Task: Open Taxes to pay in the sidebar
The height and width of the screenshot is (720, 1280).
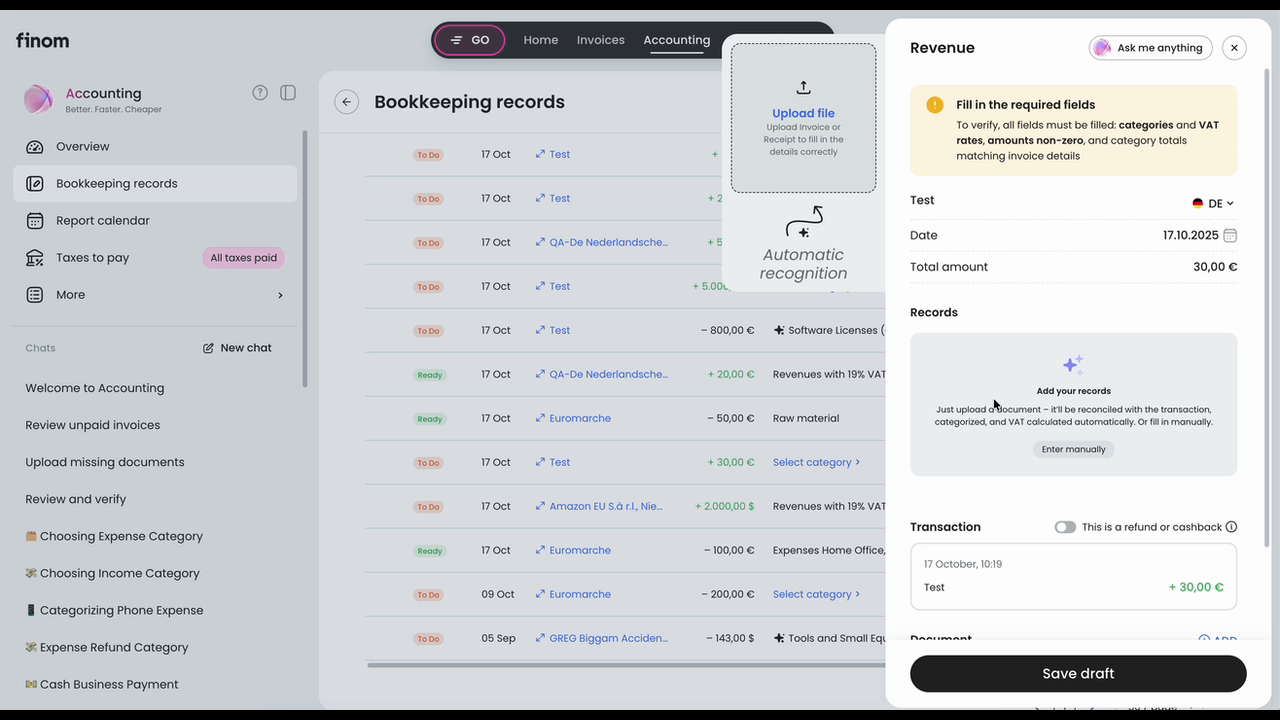Action: pos(155,258)
